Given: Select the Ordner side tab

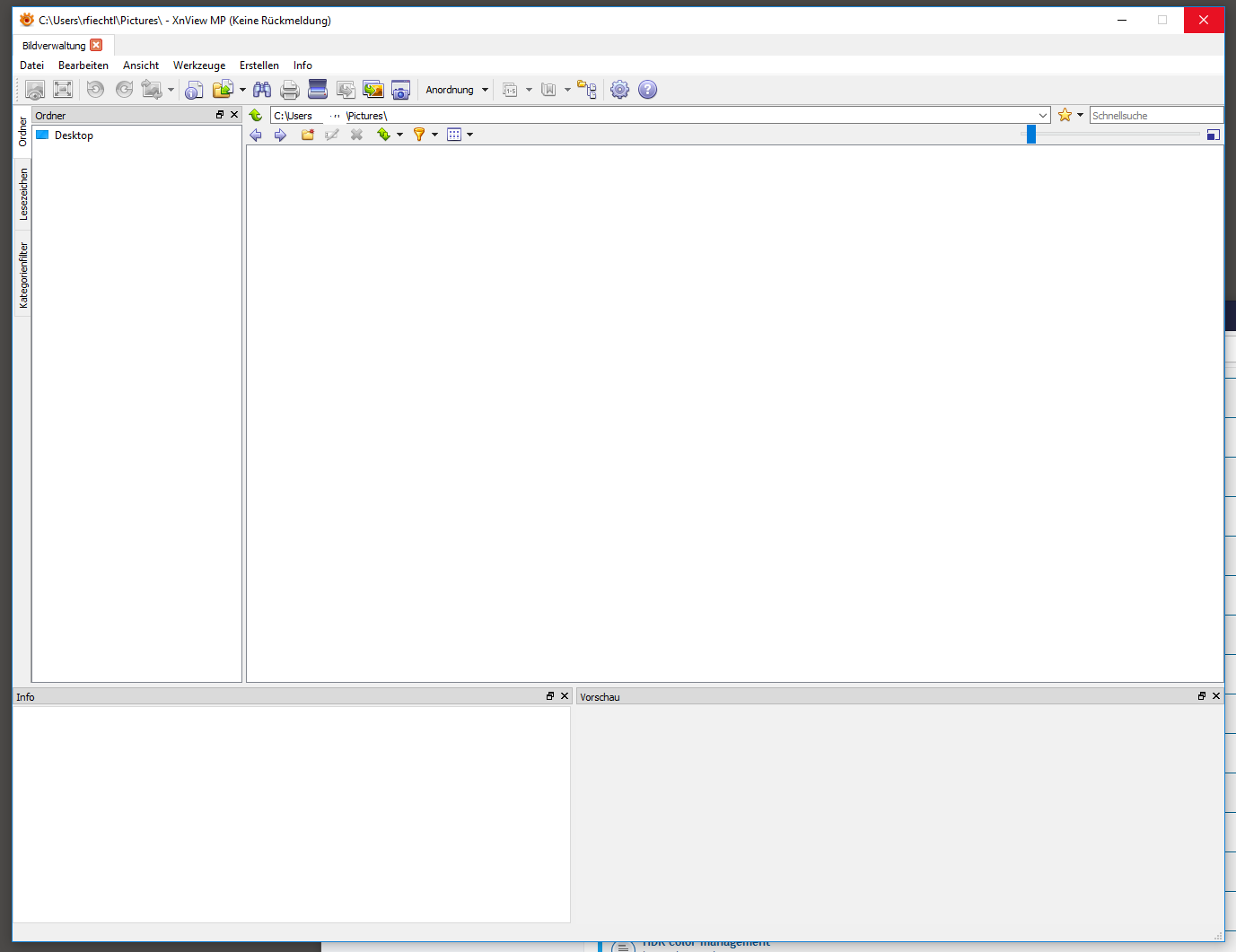Looking at the screenshot, I should coord(22,132).
